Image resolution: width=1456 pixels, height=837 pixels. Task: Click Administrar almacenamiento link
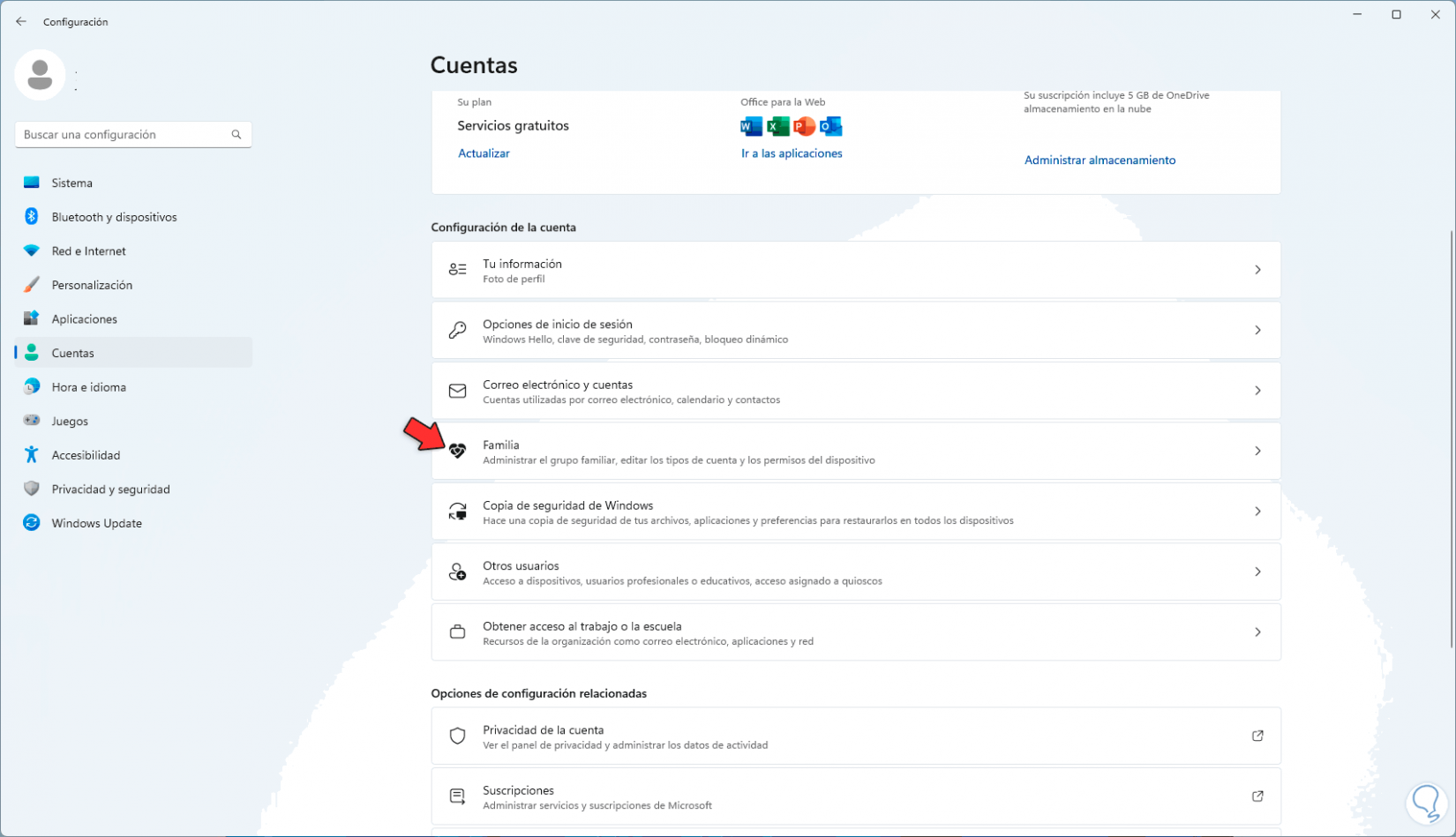click(1100, 160)
